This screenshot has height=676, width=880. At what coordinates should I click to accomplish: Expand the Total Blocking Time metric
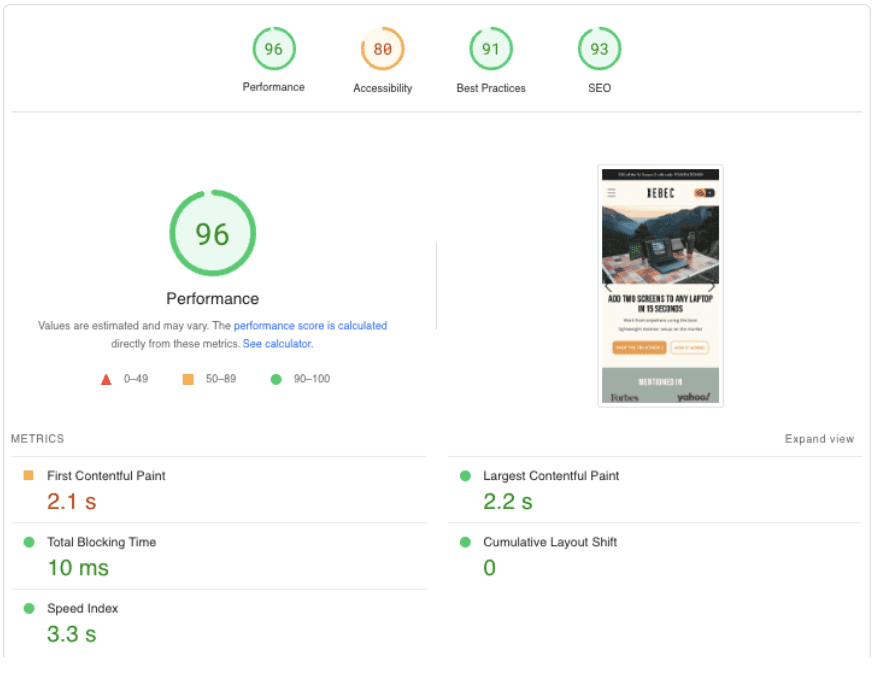click(101, 542)
